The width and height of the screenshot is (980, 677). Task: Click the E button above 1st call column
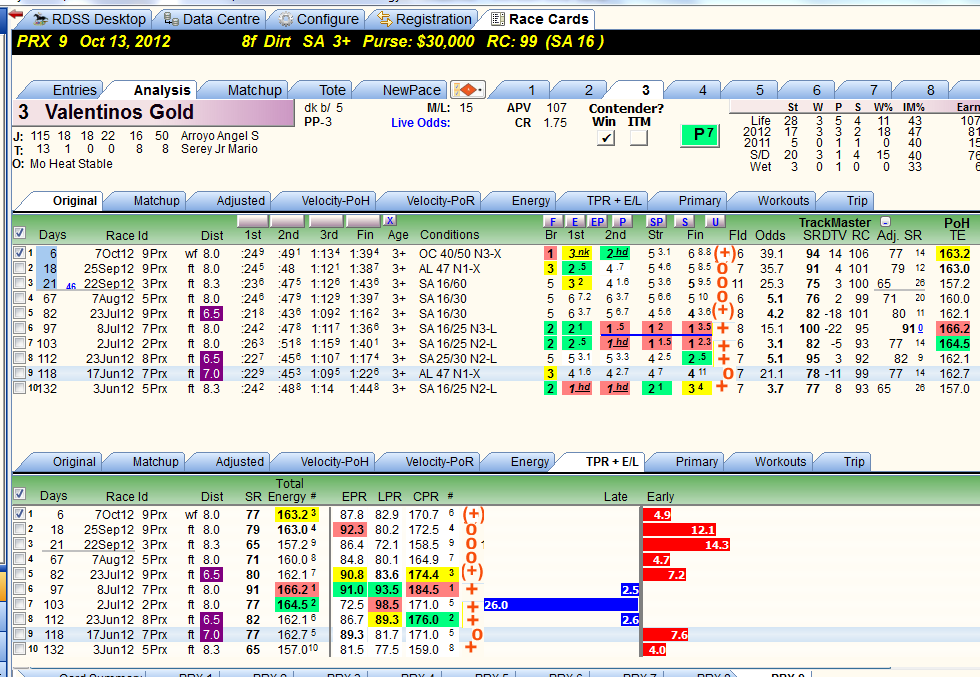pyautogui.click(x=575, y=221)
